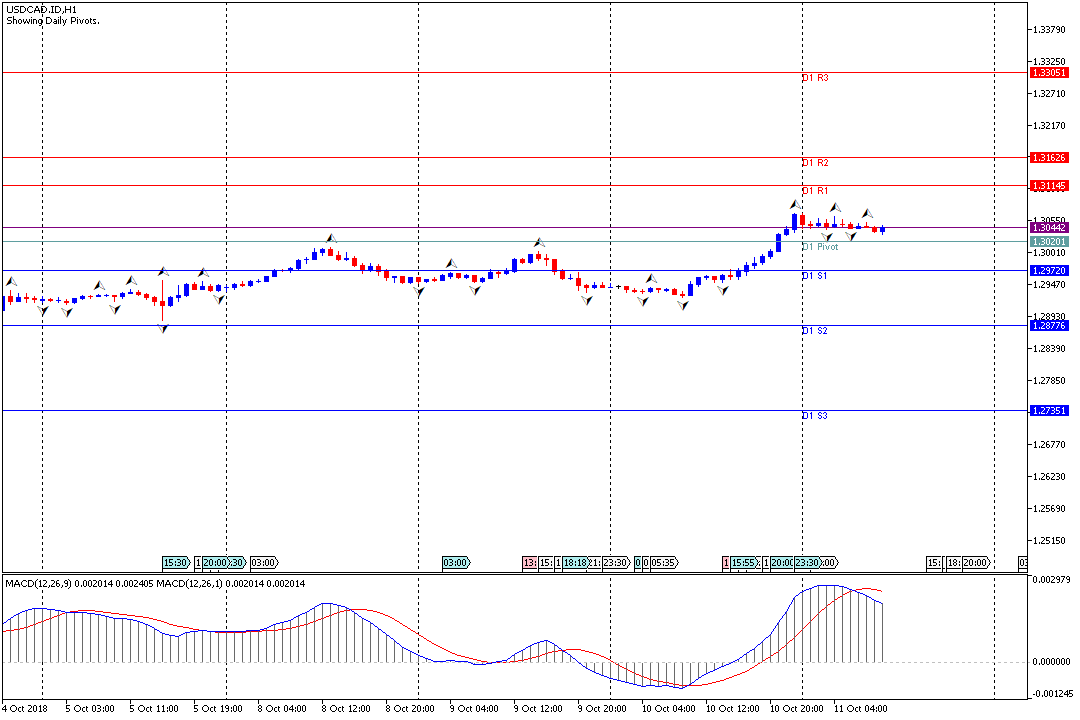Viewport: 1080px width, 720px height.
Task: Click the D1 S1 support label
Action: [815, 276]
